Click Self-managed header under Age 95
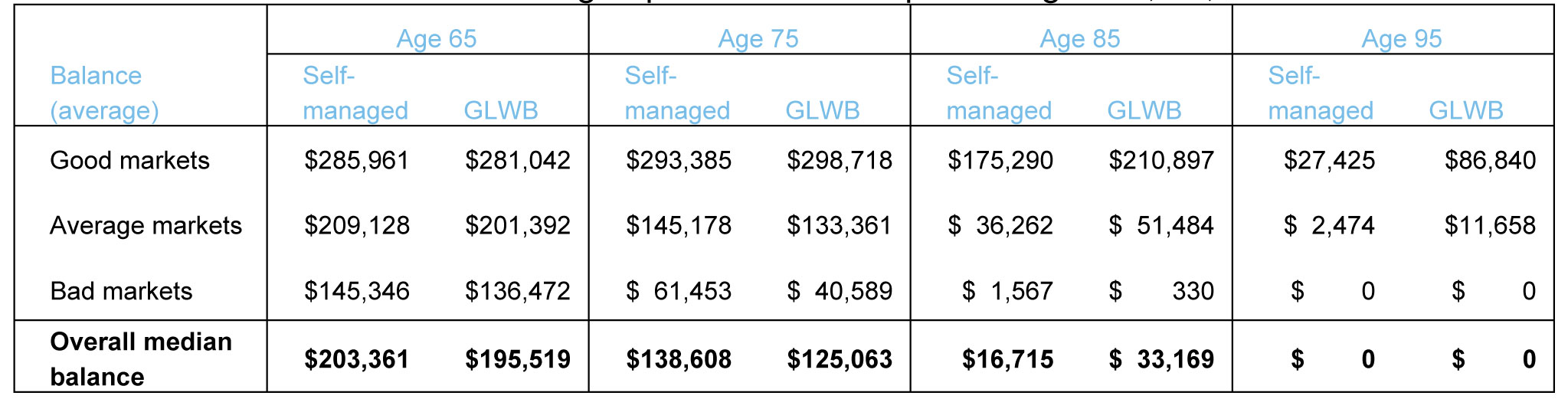1568x399 pixels. coord(1321,93)
